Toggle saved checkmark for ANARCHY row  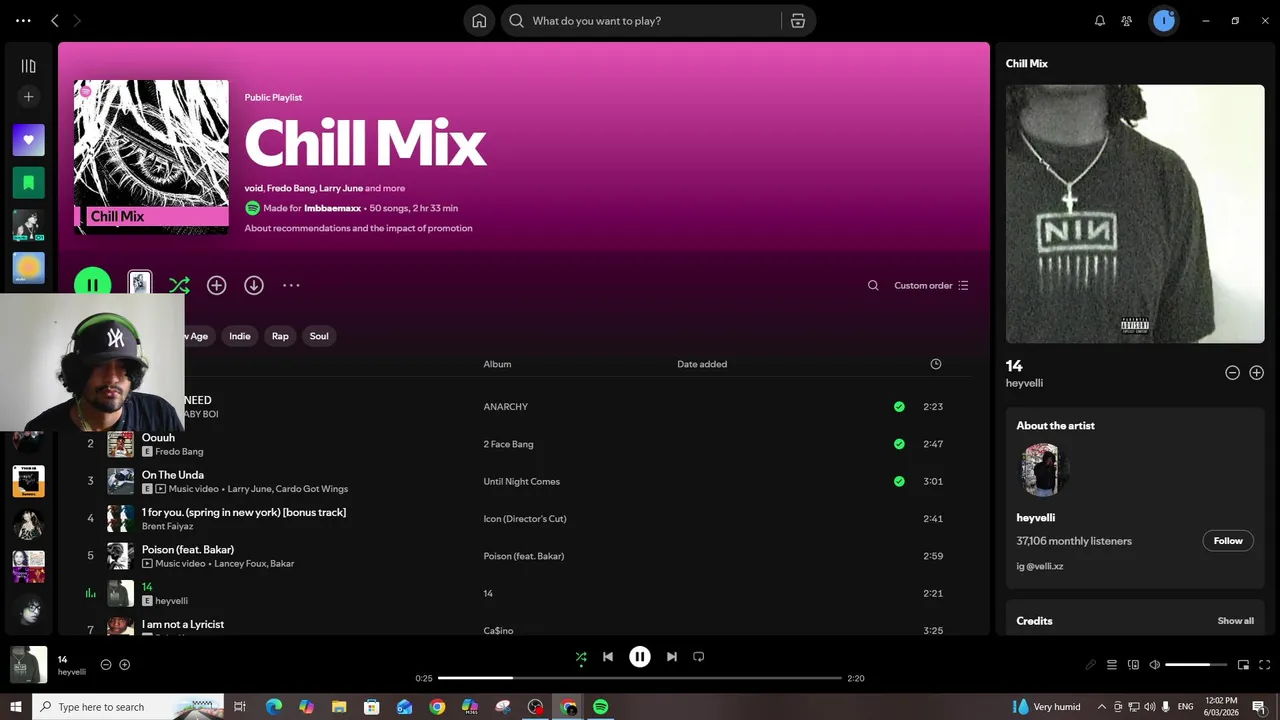click(x=899, y=407)
